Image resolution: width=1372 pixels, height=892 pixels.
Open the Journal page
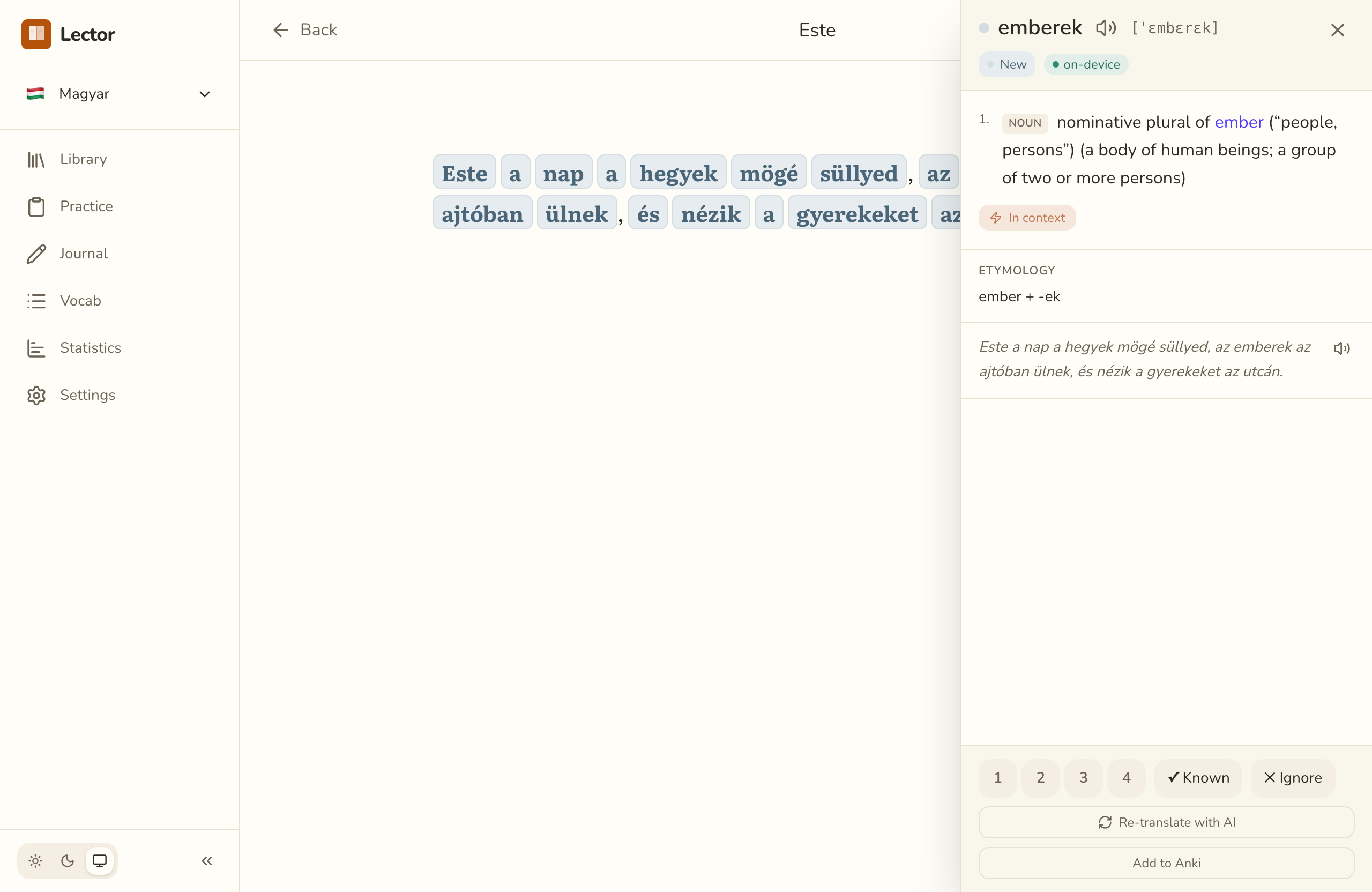point(120,254)
